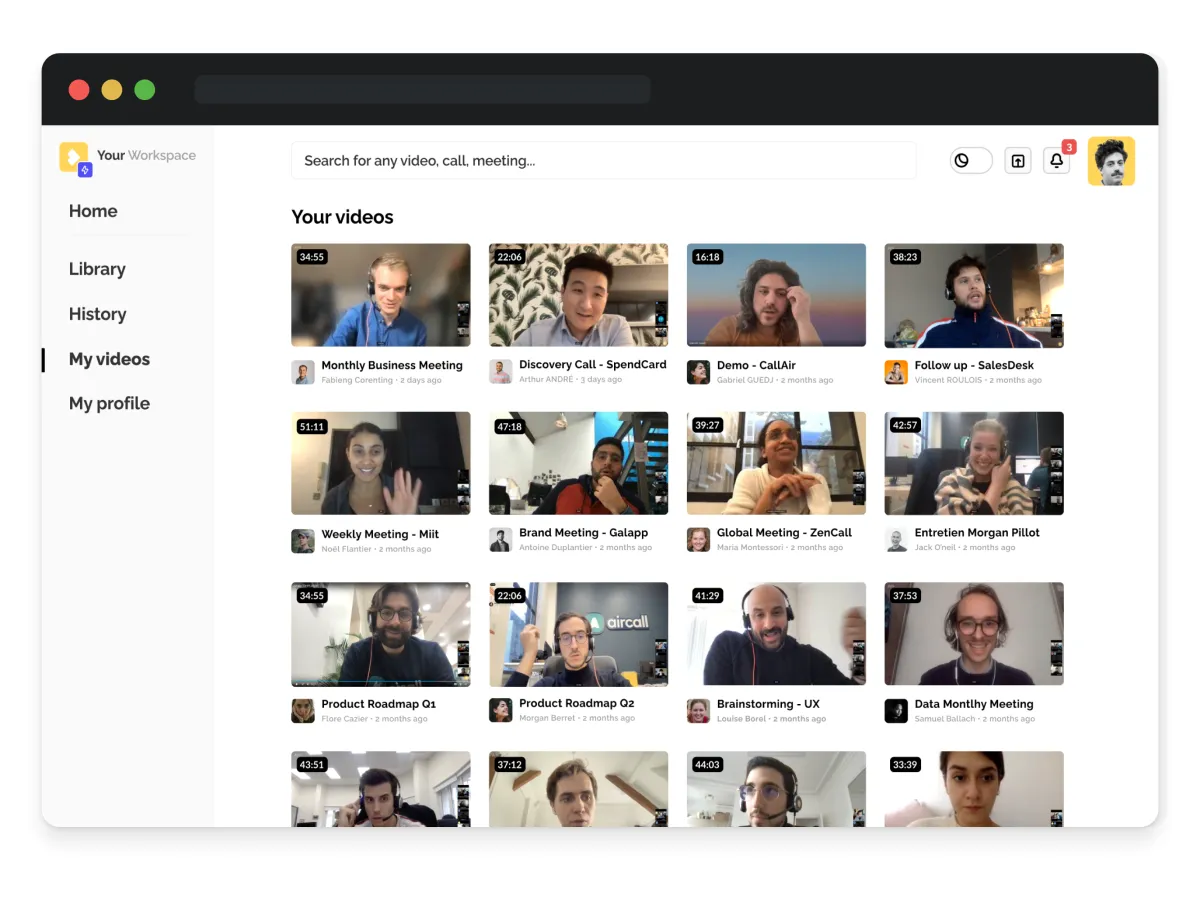Focus the video search field
The height and width of the screenshot is (900, 1200).
click(603, 161)
